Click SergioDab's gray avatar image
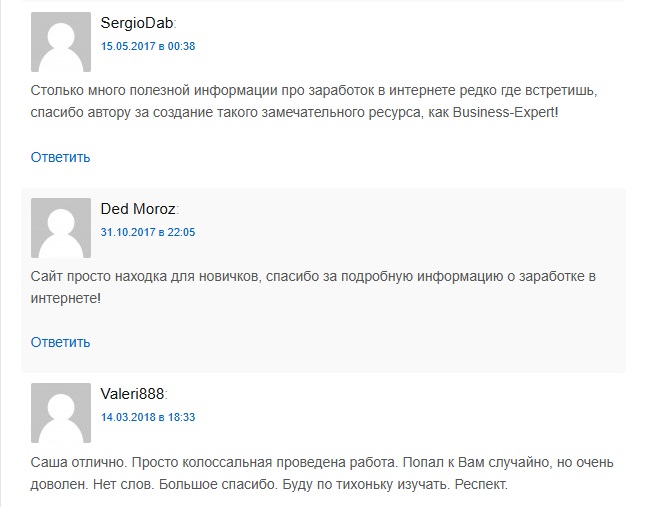This screenshot has height=507, width=645. tap(61, 43)
